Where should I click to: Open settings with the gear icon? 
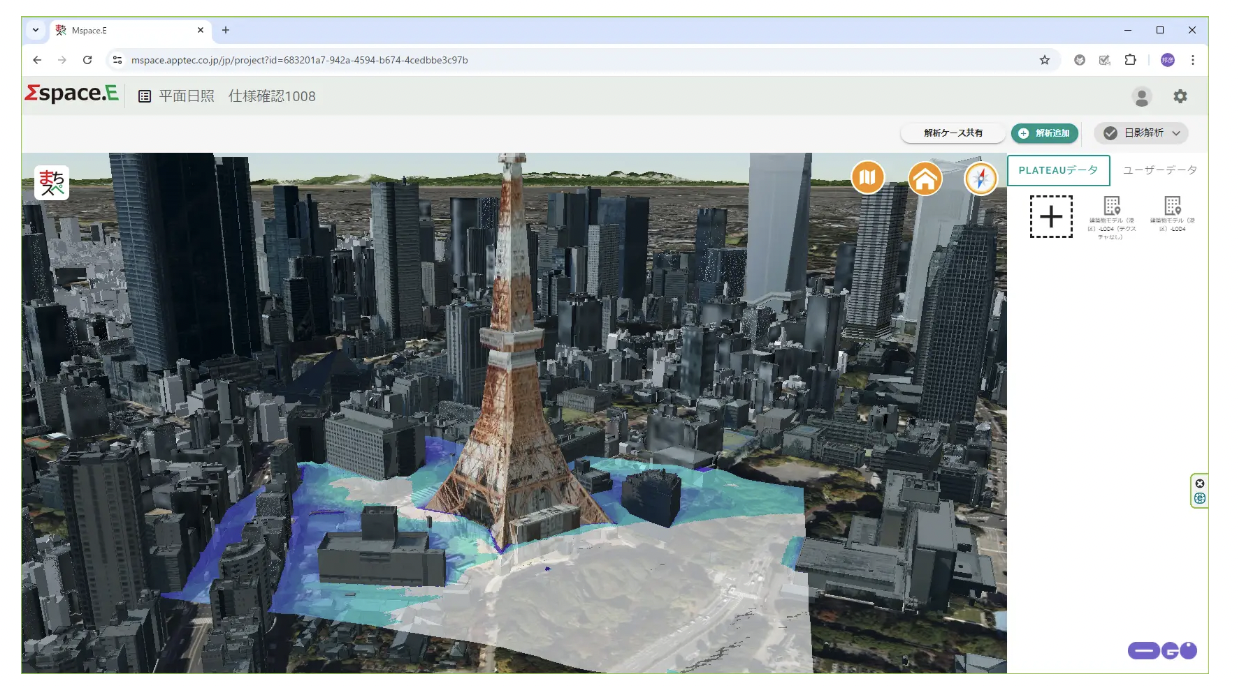coord(1180,97)
